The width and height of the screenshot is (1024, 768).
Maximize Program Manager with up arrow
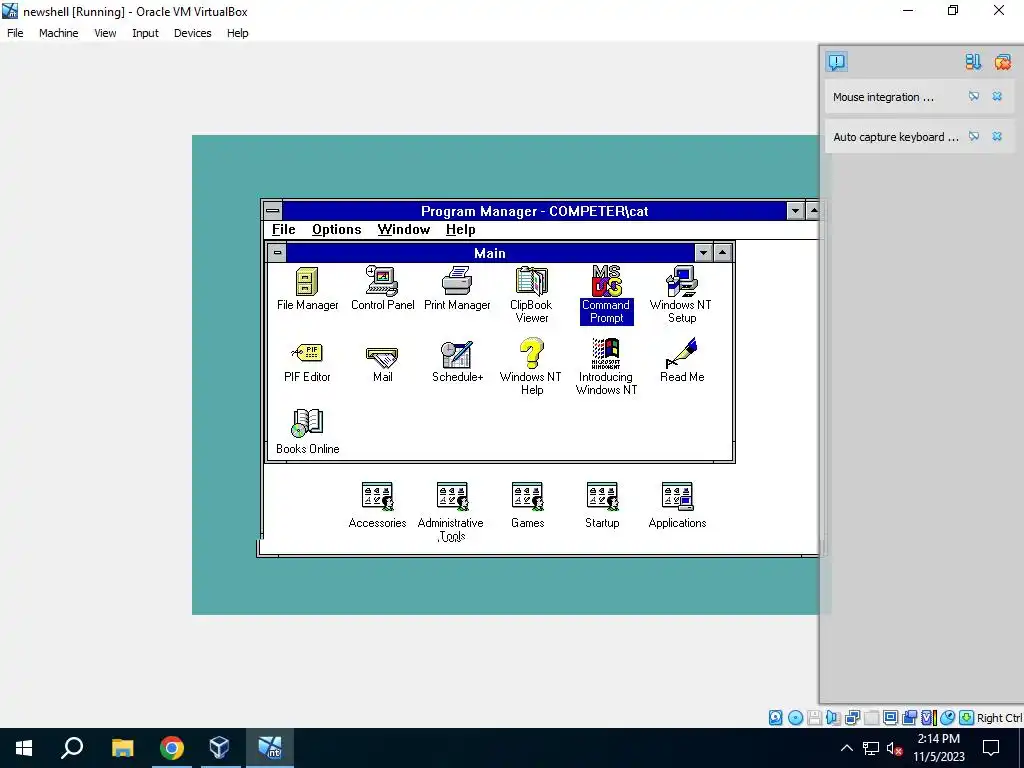(813, 211)
